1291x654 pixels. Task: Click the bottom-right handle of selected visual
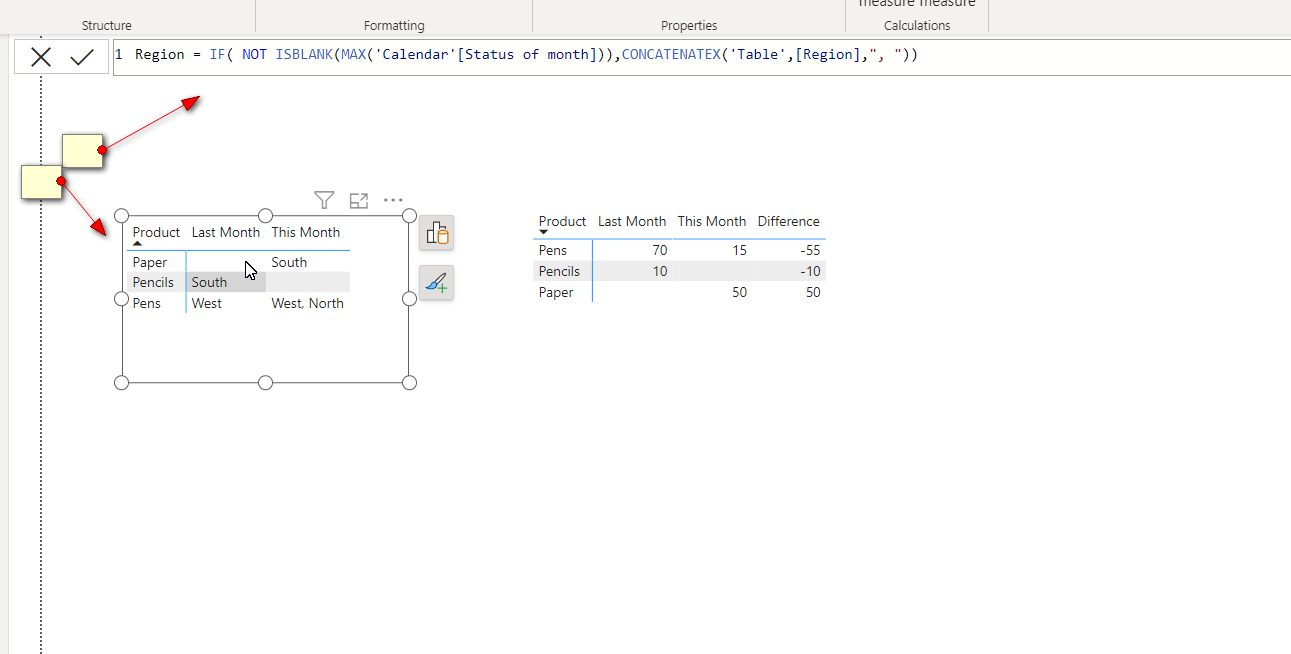409,382
